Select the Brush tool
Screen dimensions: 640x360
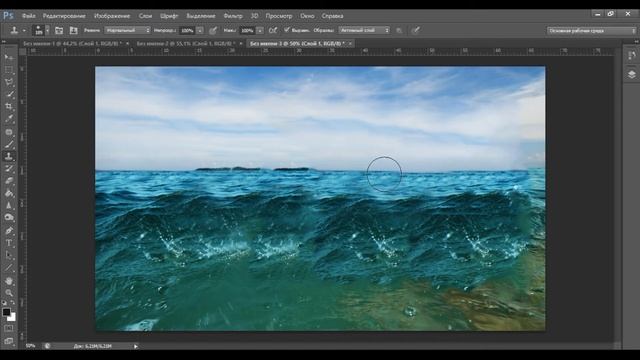pos(9,144)
